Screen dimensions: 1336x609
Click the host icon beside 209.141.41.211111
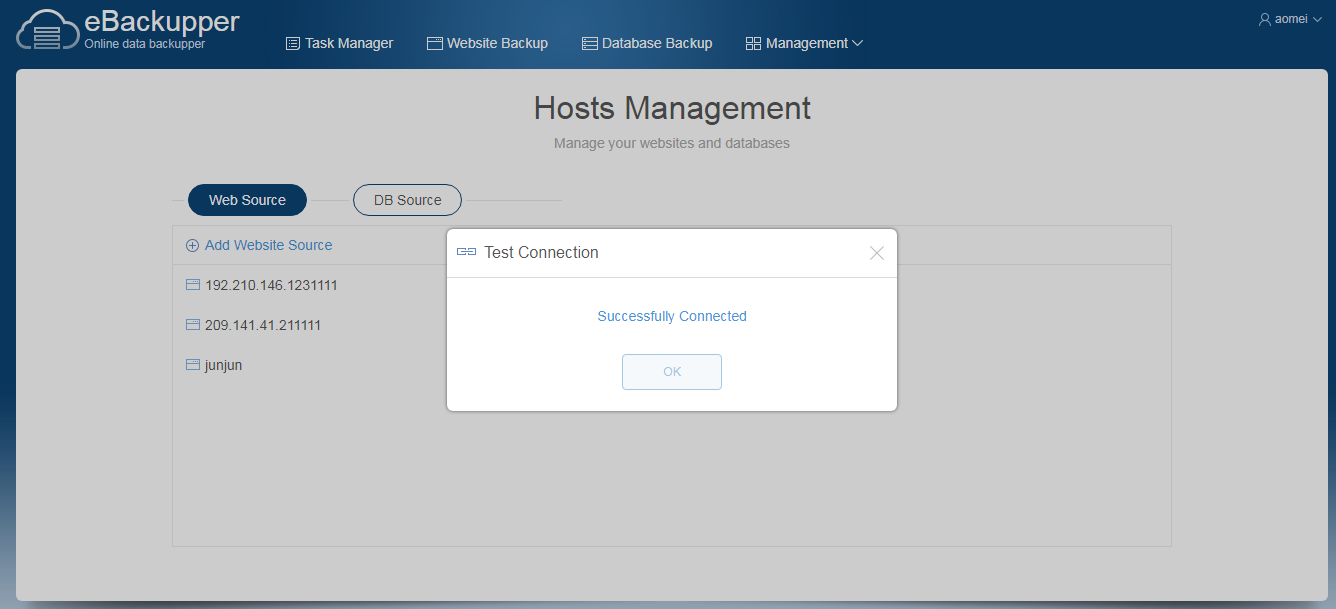click(193, 325)
